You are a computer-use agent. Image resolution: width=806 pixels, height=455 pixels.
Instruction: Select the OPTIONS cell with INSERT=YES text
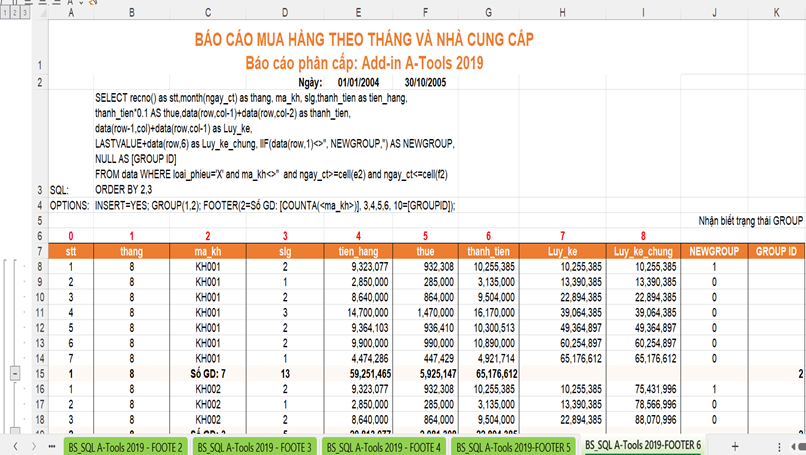[275, 205]
